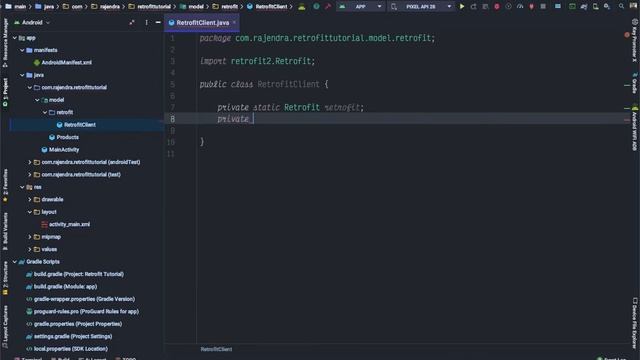Open 2: Favorites side tool window
The image size is (640, 360).
pyautogui.click(x=5, y=186)
